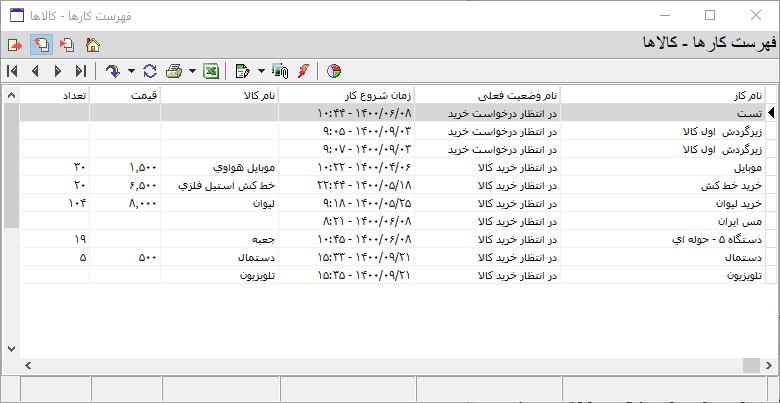Click the زمان شروع کار column header
Image resolution: width=780 pixels, height=403 pixels.
pyautogui.click(x=345, y=95)
